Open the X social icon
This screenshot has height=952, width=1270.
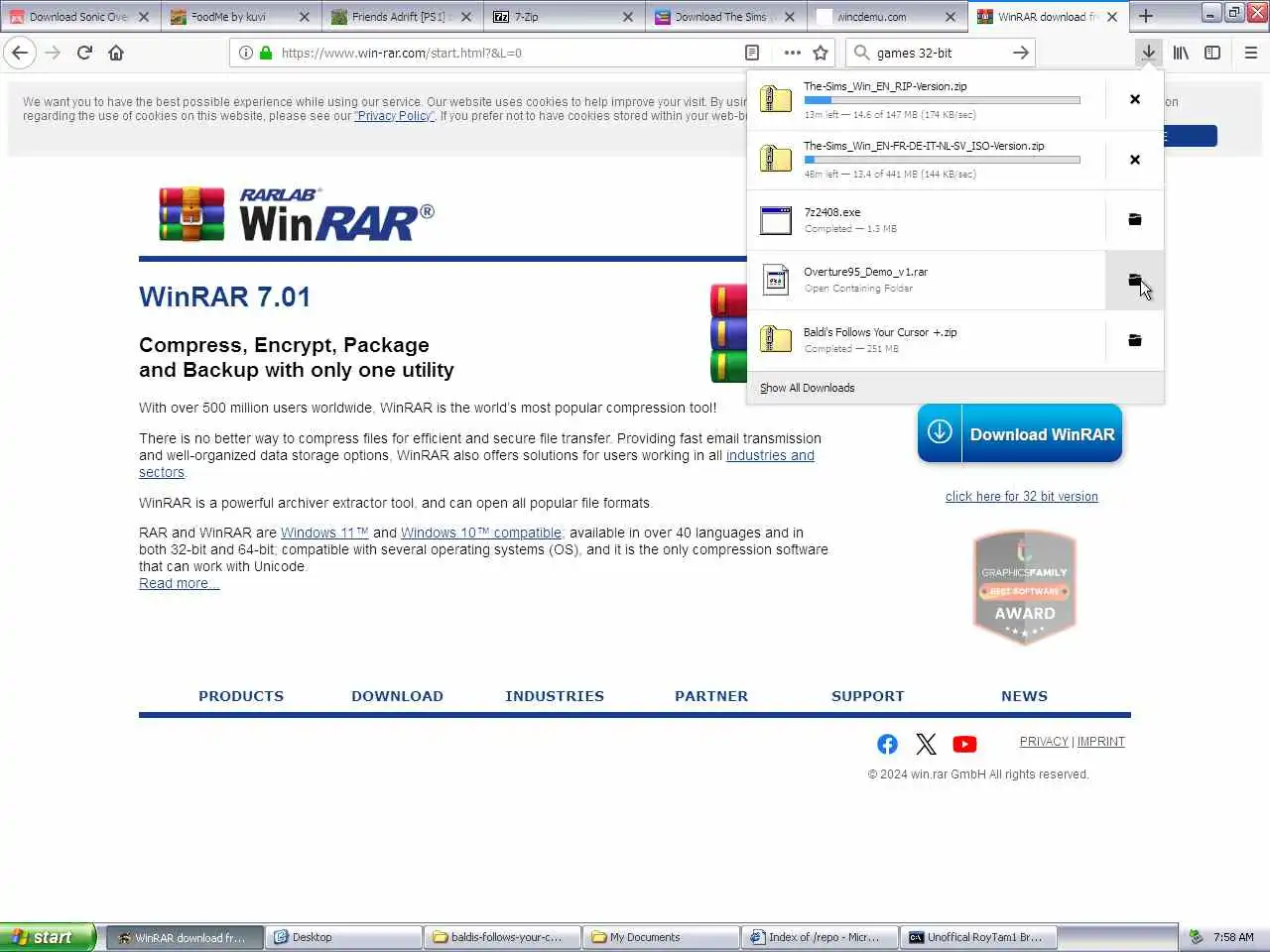[x=926, y=744]
